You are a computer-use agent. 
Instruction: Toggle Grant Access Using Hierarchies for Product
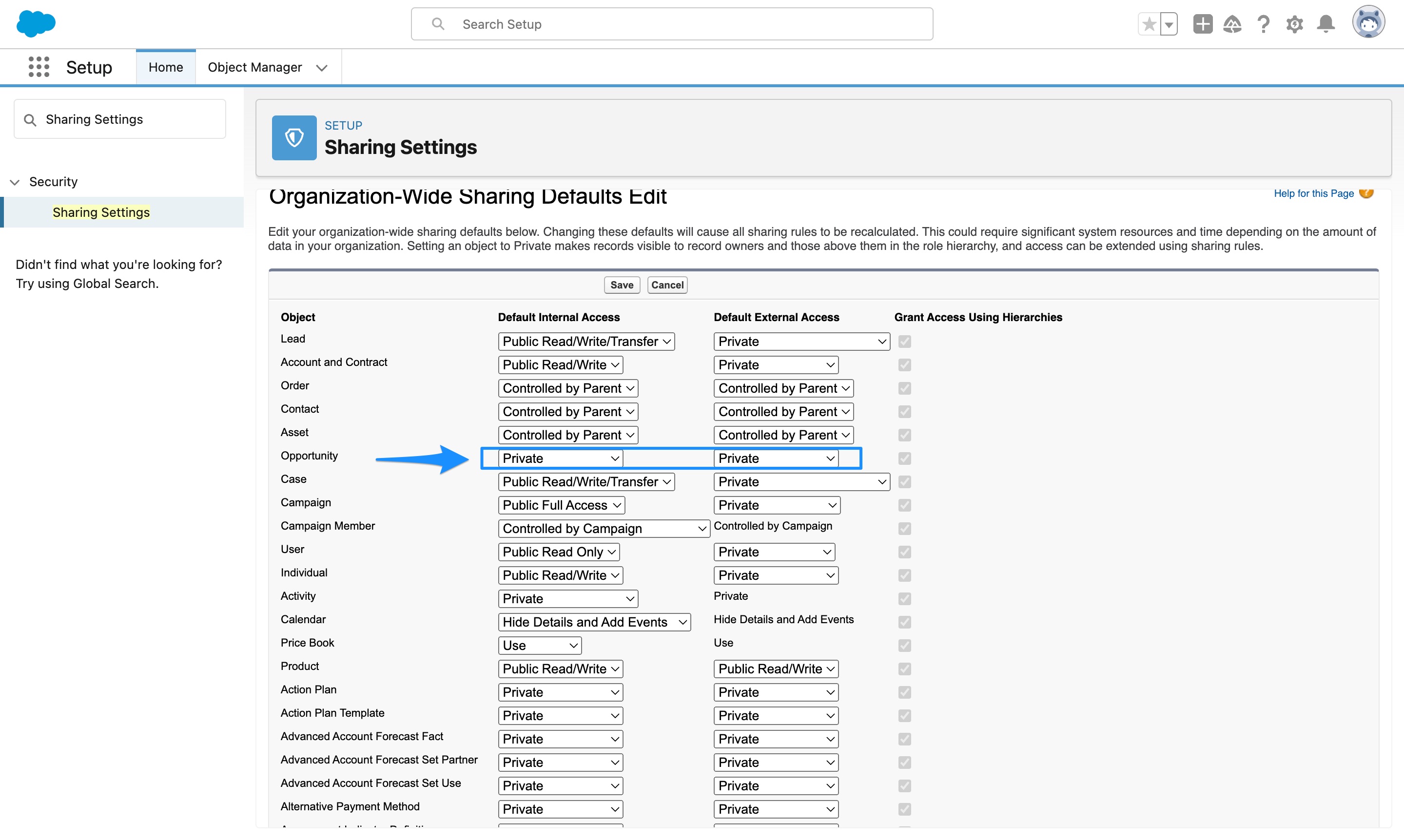904,669
